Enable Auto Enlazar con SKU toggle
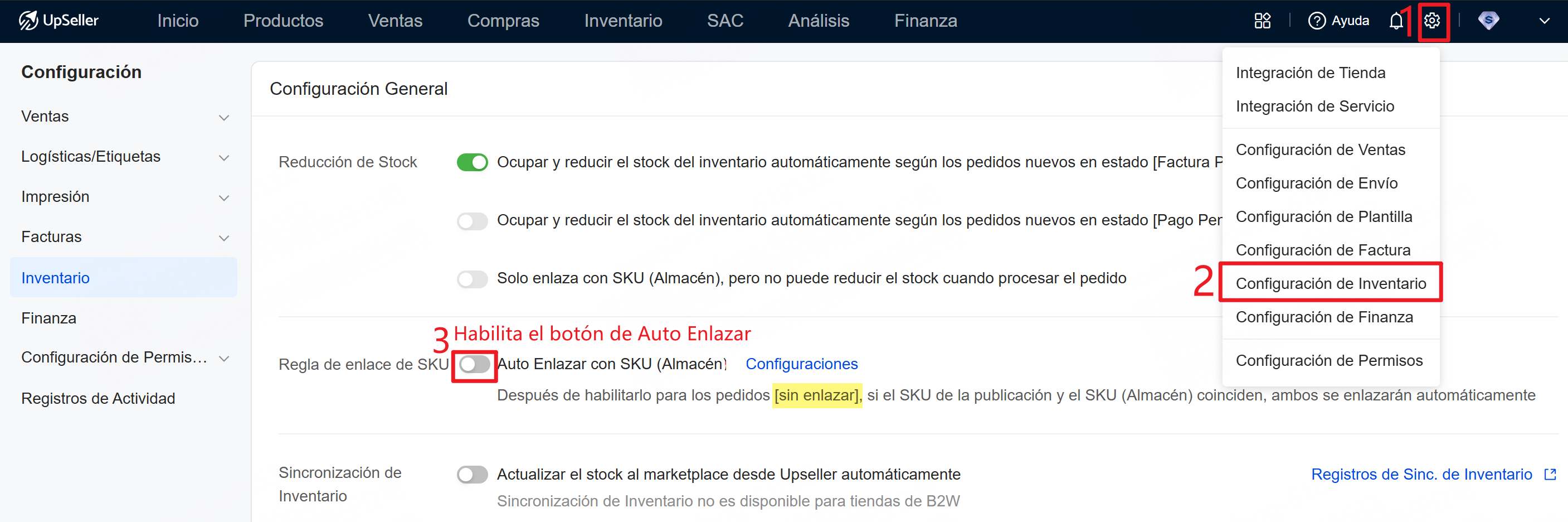The image size is (1568, 522). [x=474, y=364]
